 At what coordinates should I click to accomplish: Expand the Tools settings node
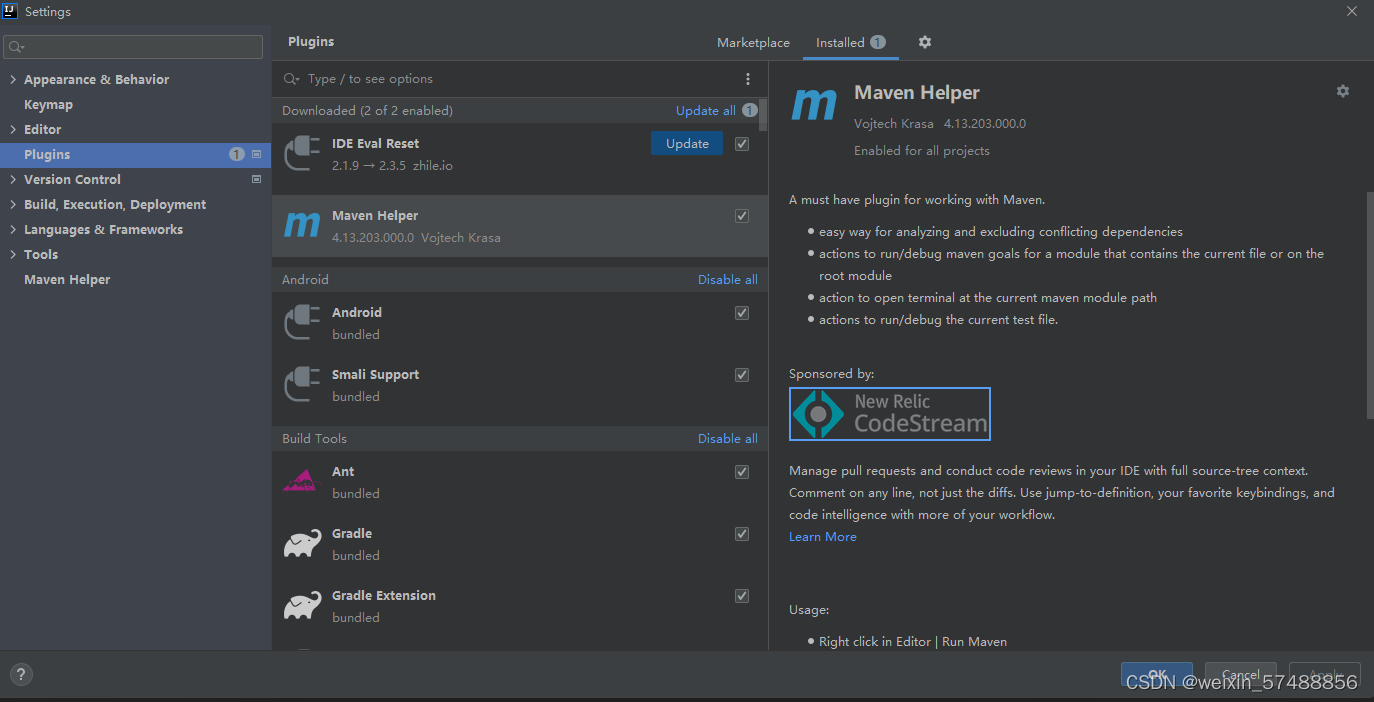coord(13,254)
